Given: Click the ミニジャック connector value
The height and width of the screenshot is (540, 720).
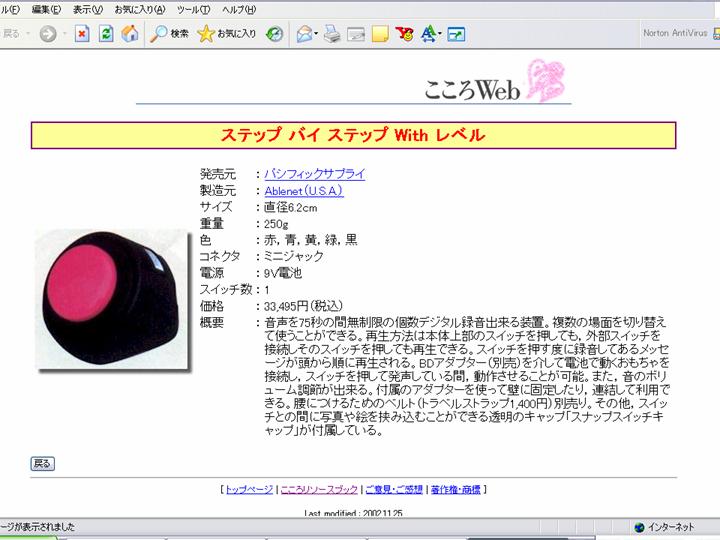Looking at the screenshot, I should tap(294, 256).
